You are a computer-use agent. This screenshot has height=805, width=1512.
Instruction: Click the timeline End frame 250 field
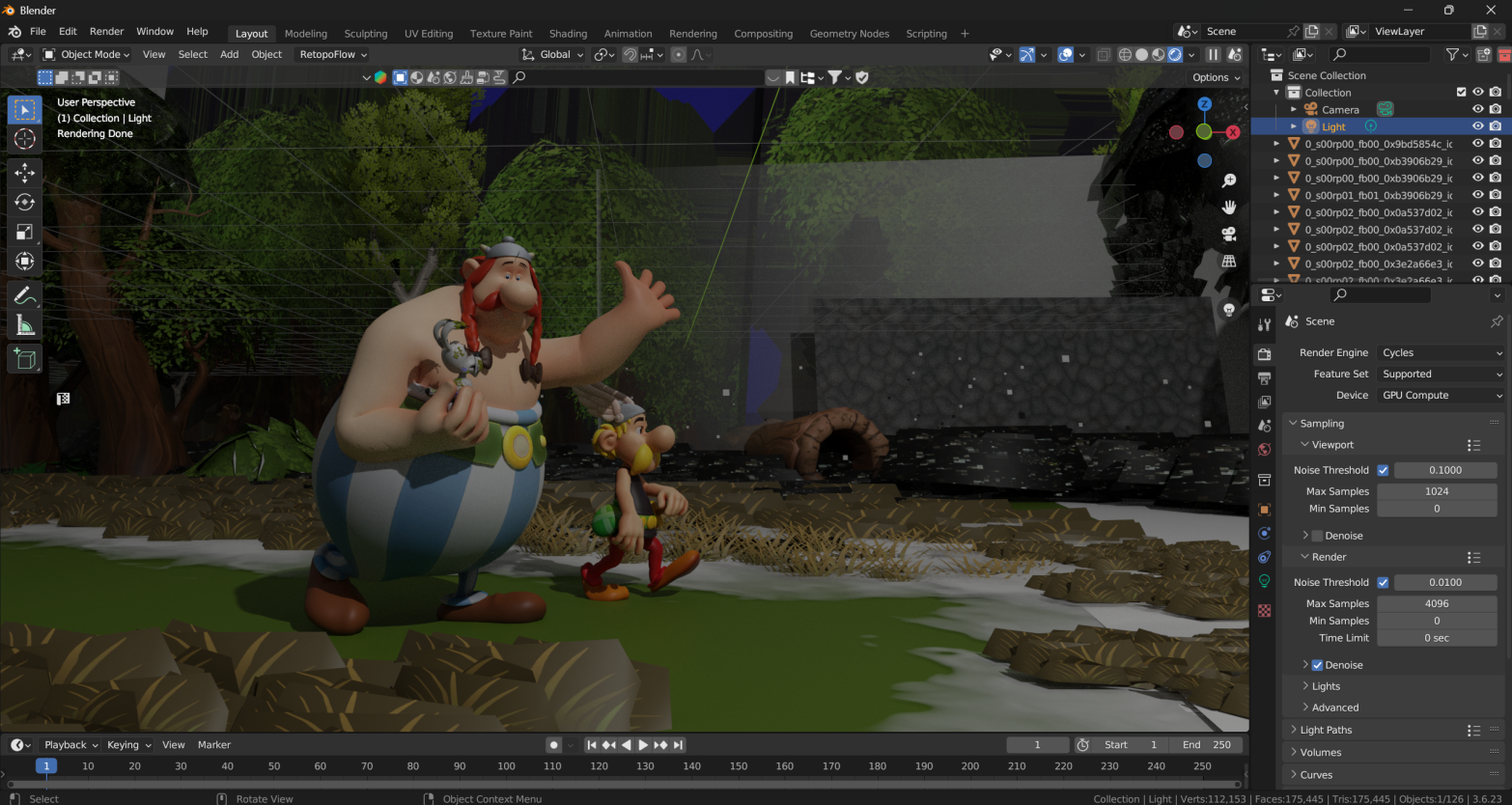1207,745
